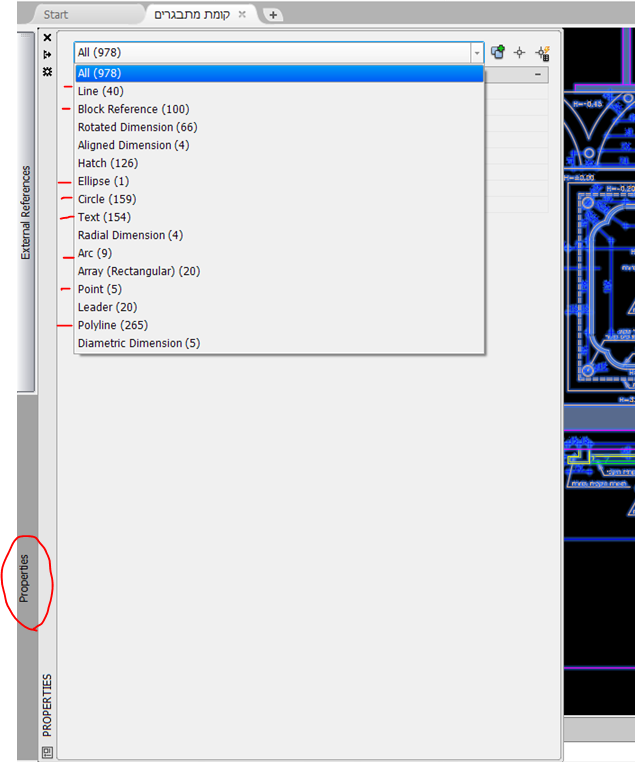The height and width of the screenshot is (762, 635).
Task: Open the Properties side tab
Action: (x=24, y=578)
